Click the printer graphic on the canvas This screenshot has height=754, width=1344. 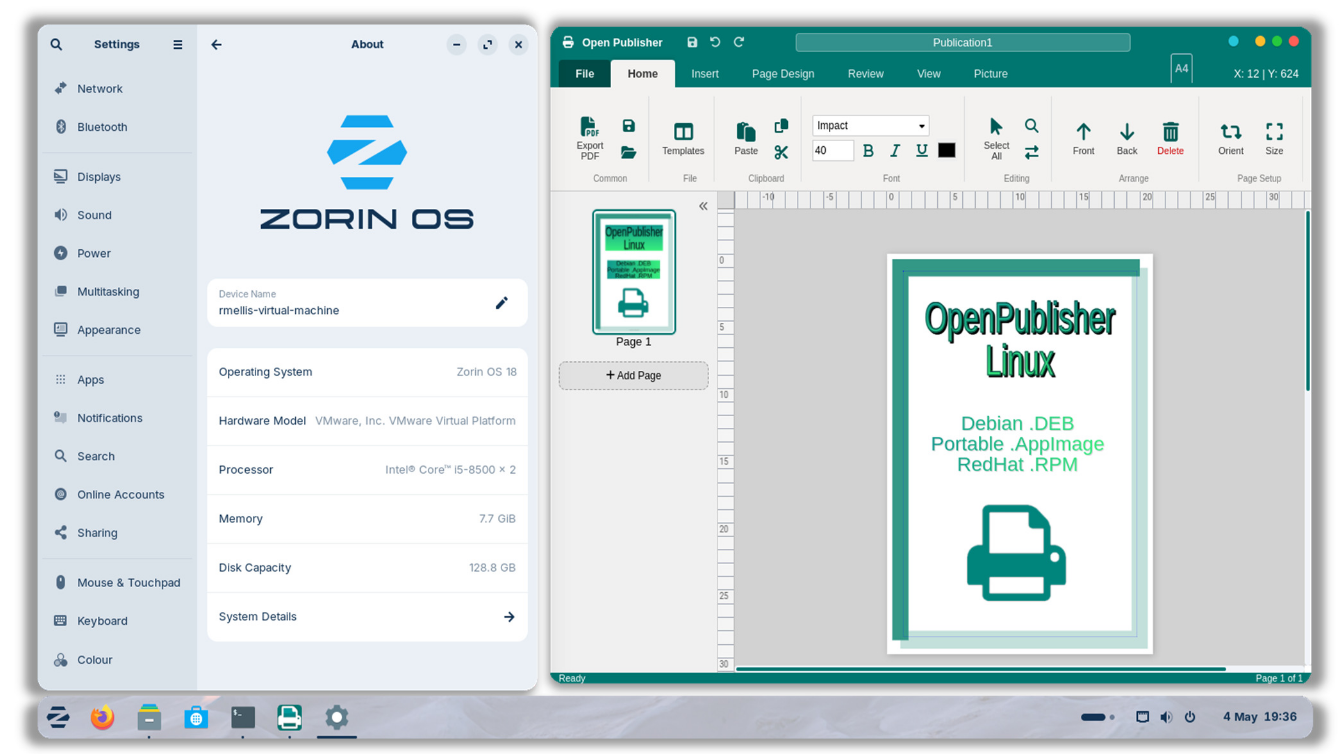click(x=1017, y=553)
